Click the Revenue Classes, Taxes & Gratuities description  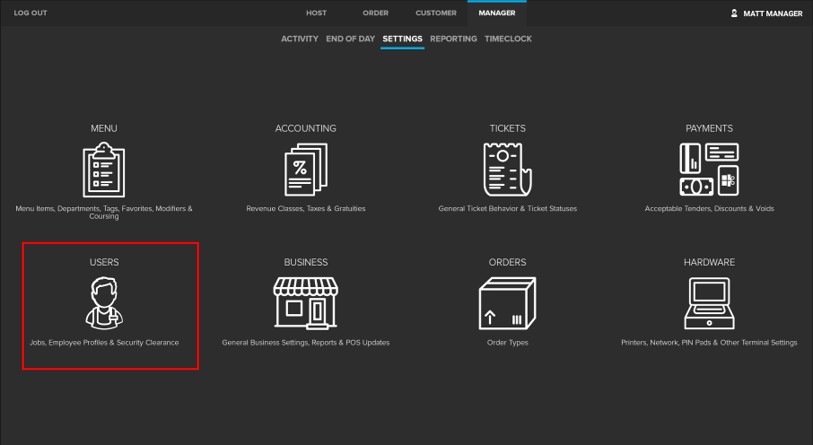(x=305, y=209)
